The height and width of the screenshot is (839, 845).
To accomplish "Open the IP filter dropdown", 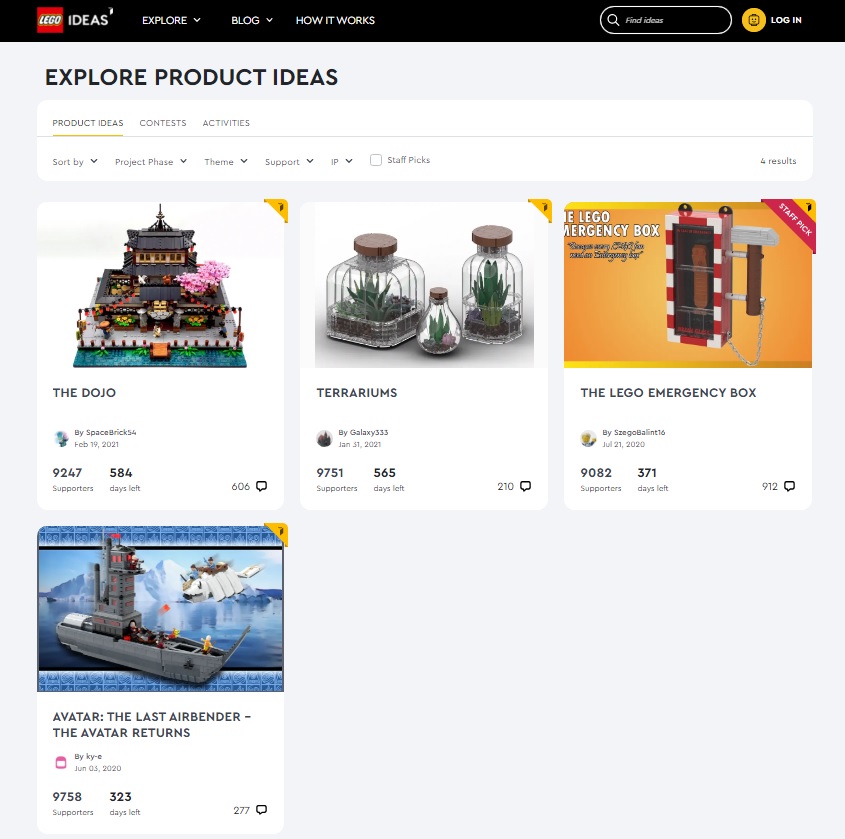I will click(x=342, y=162).
